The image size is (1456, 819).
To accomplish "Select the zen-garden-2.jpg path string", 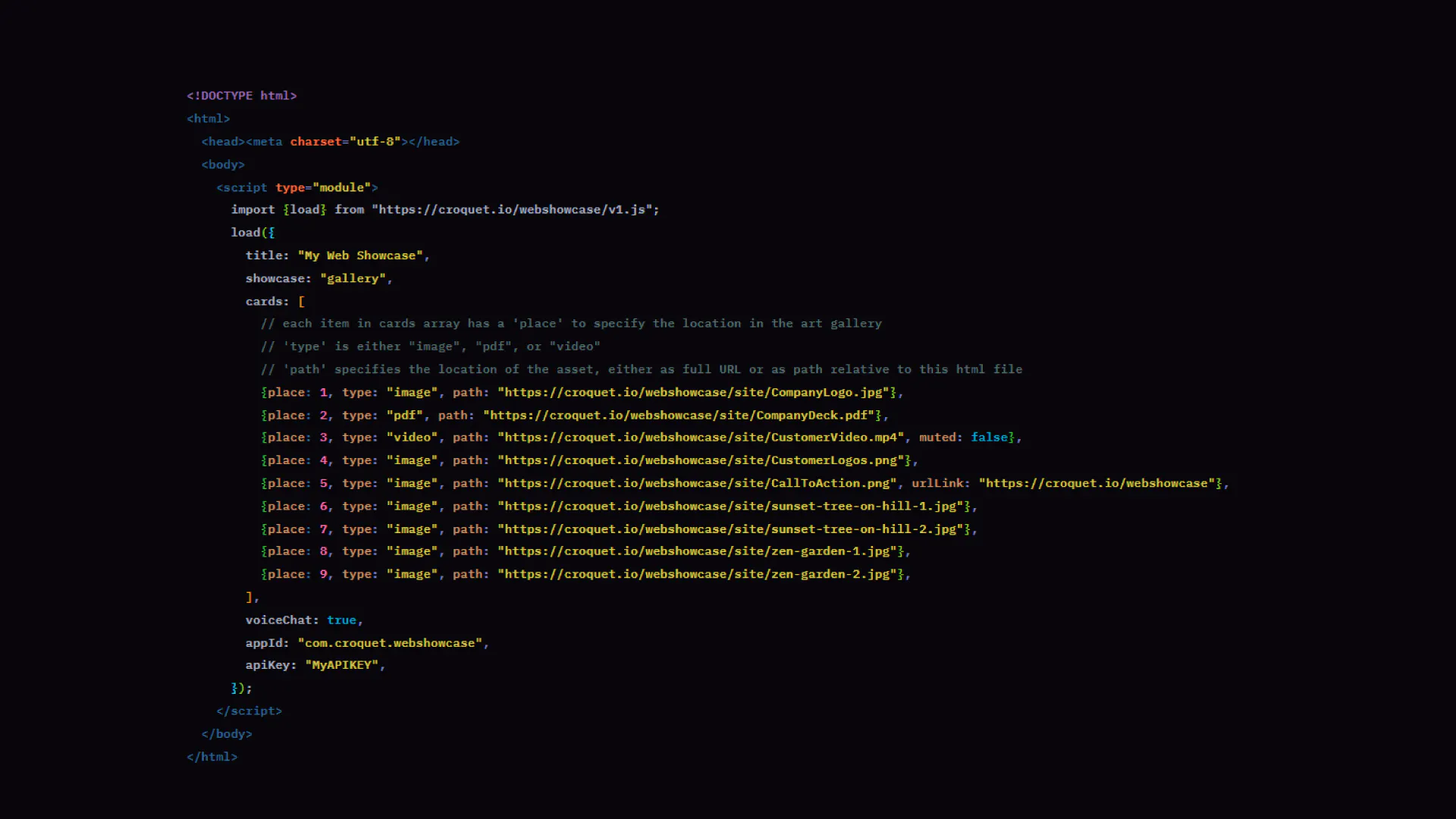I will 697,574.
